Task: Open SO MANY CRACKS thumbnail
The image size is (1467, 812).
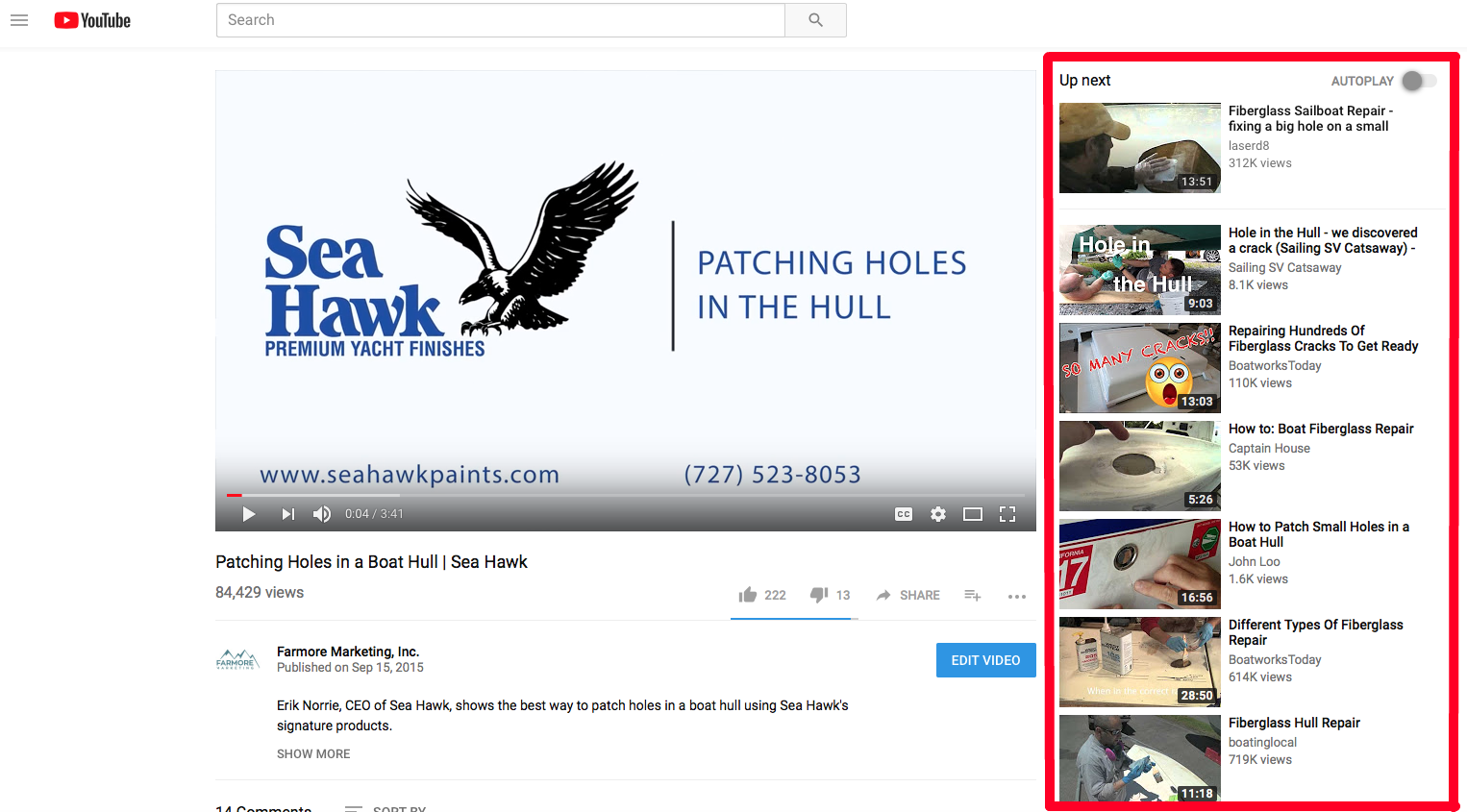Action: pyautogui.click(x=1140, y=368)
